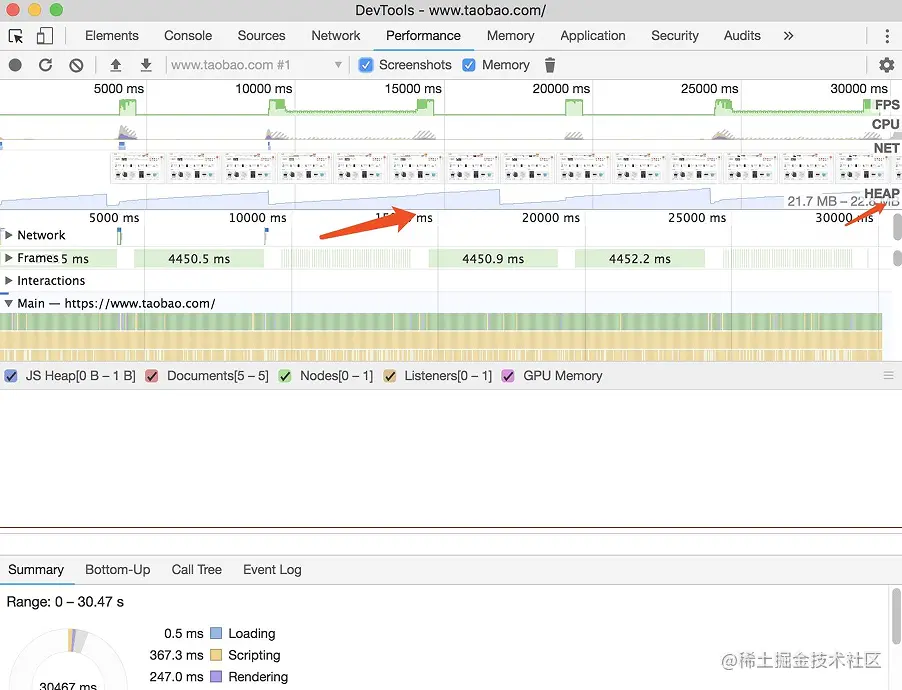
Task: Click the FPS overview label
Action: click(887, 105)
